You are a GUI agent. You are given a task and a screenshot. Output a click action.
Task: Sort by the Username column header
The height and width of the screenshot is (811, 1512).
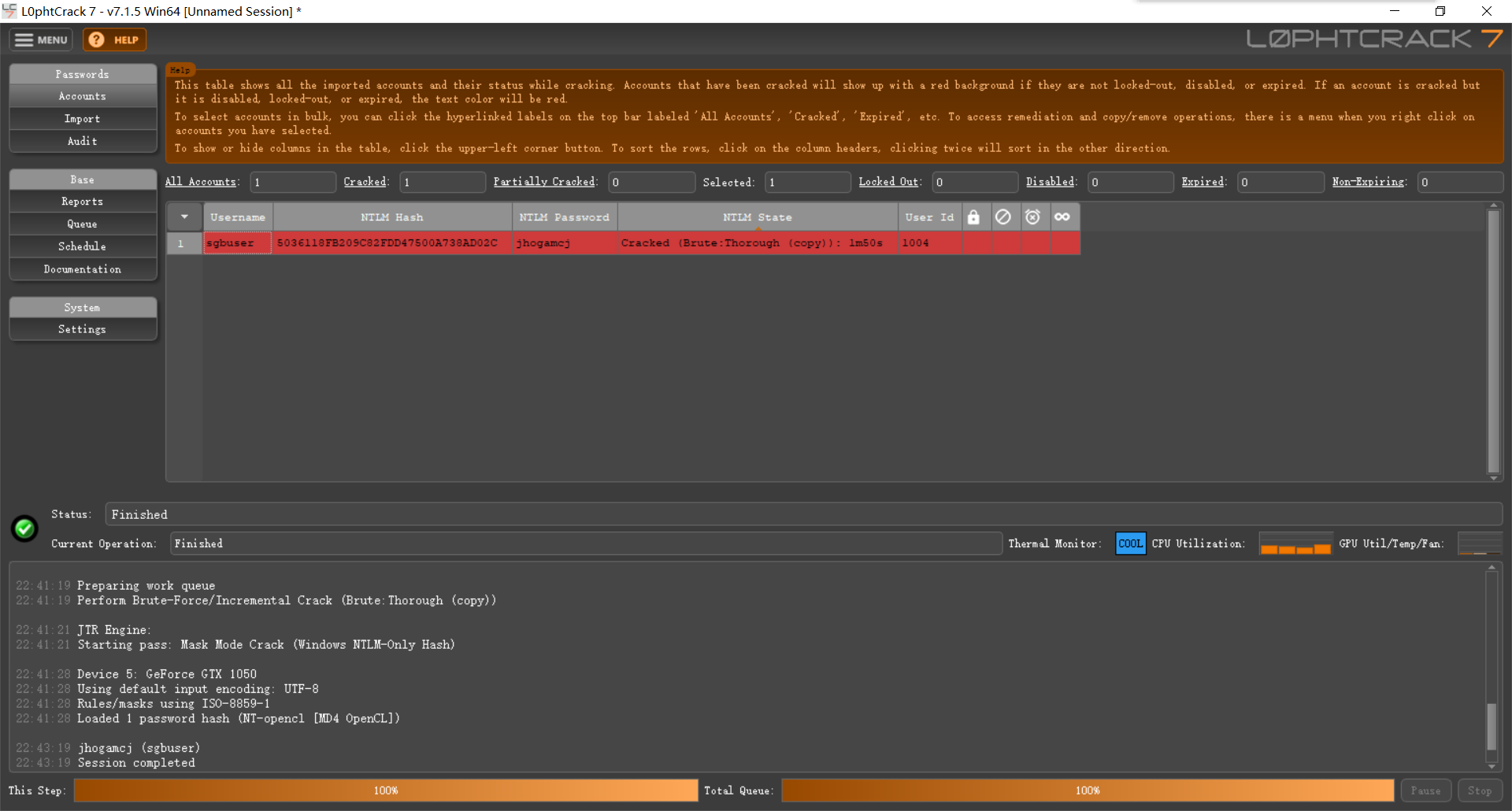(238, 217)
